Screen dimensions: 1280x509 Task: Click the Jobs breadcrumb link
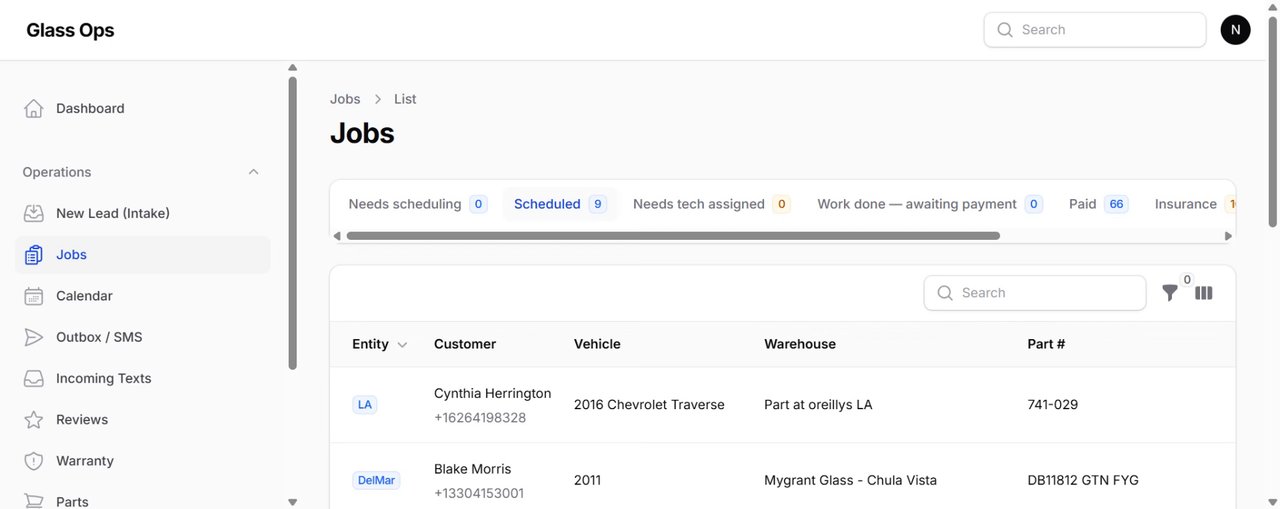click(345, 99)
